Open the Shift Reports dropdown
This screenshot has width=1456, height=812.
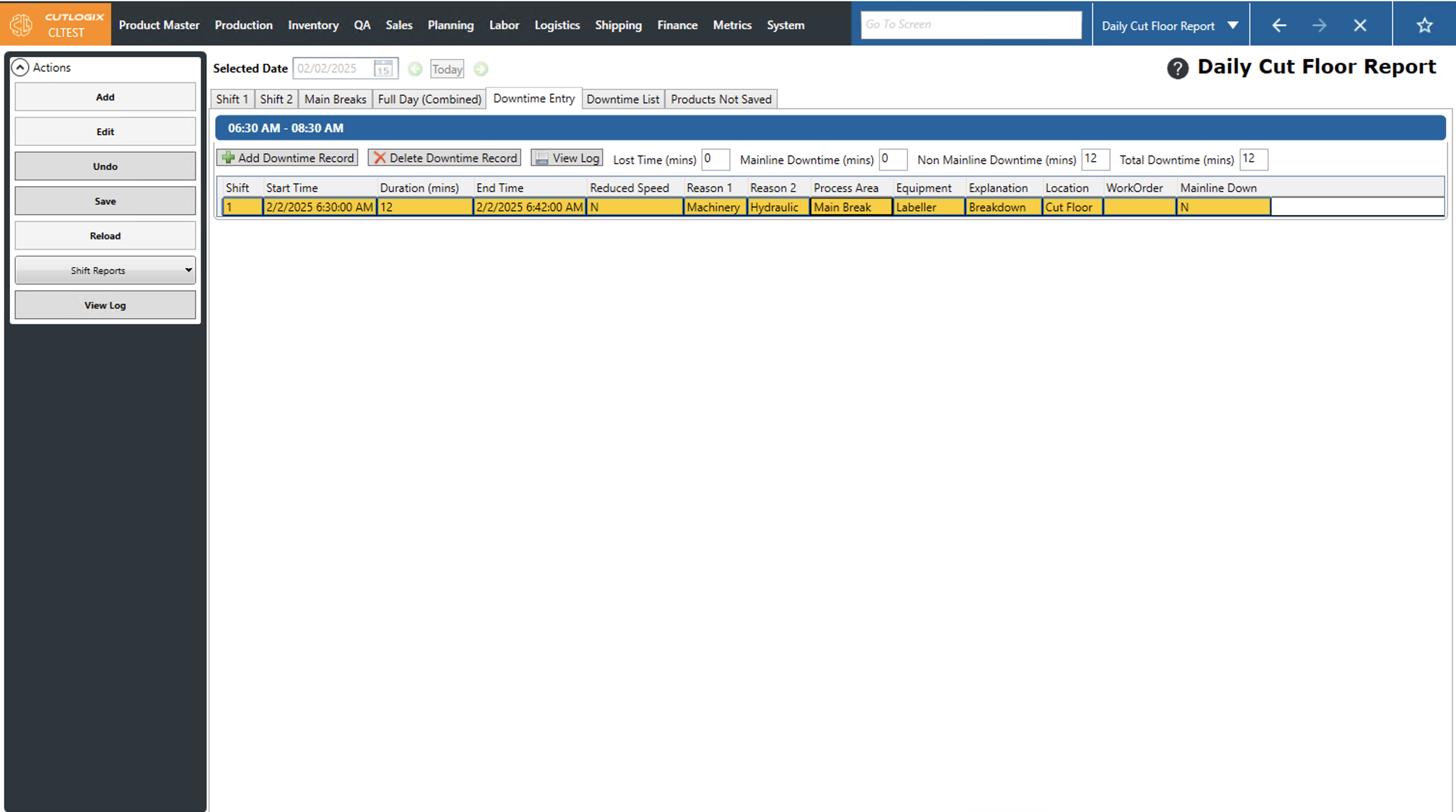pyautogui.click(x=105, y=271)
